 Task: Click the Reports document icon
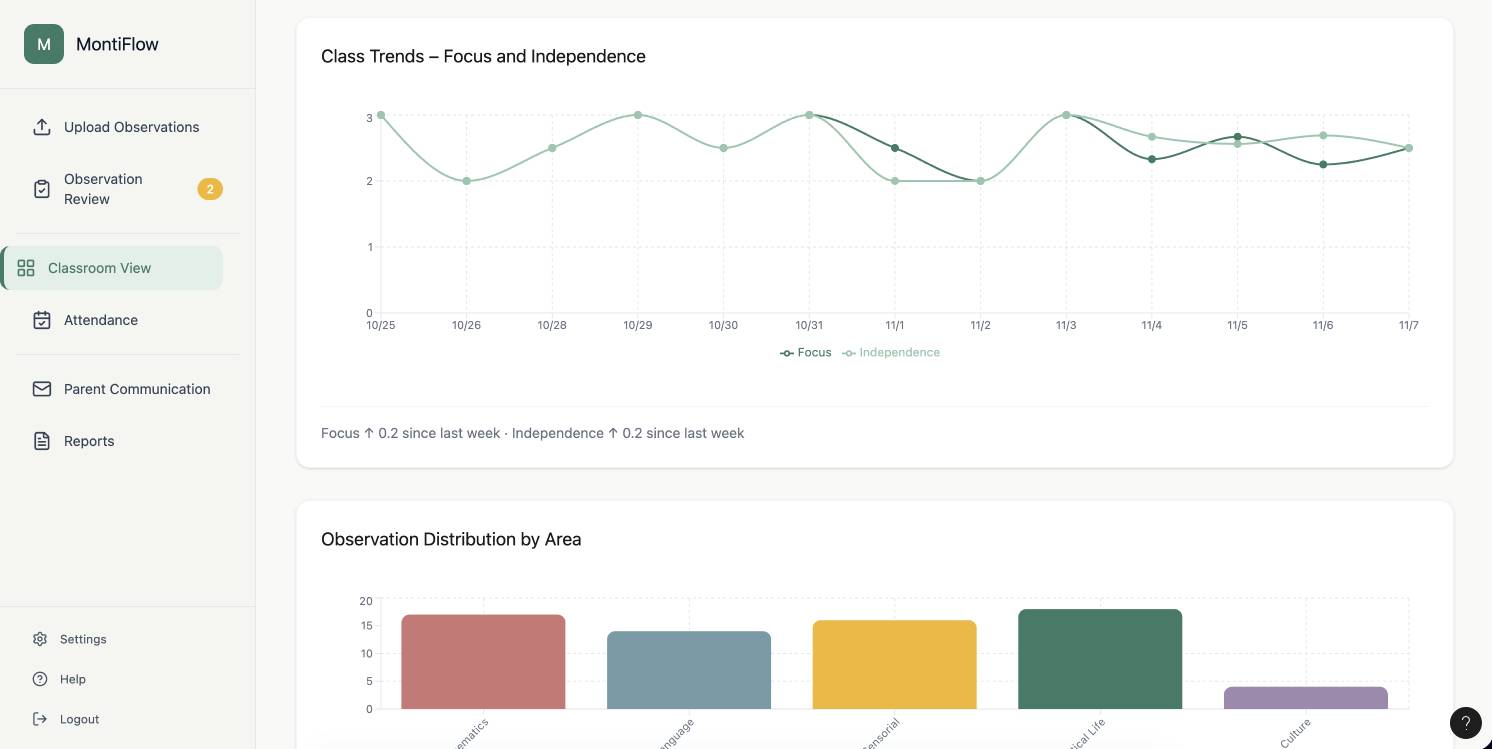(41, 440)
